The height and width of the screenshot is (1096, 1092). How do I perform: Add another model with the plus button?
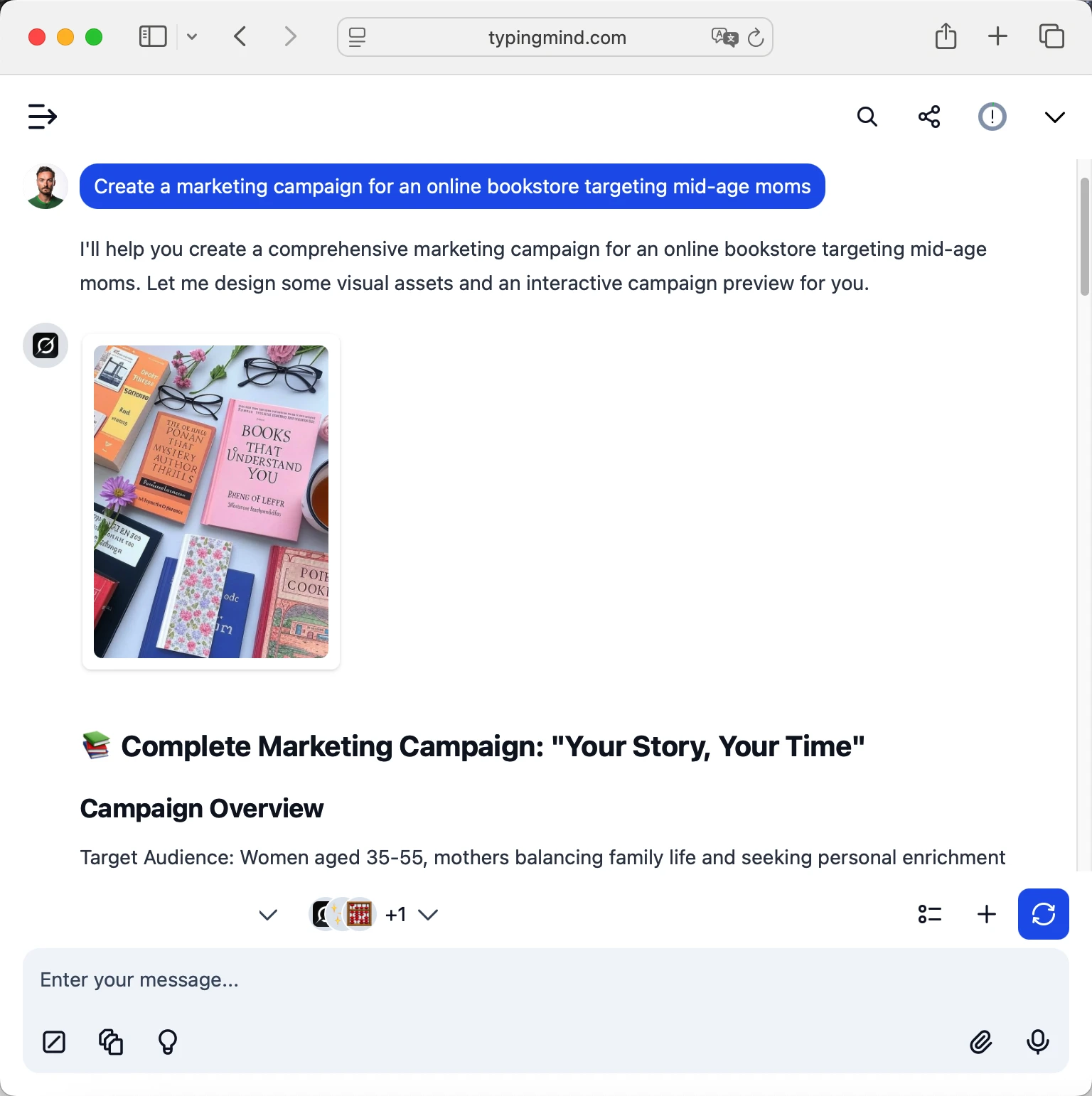[986, 915]
